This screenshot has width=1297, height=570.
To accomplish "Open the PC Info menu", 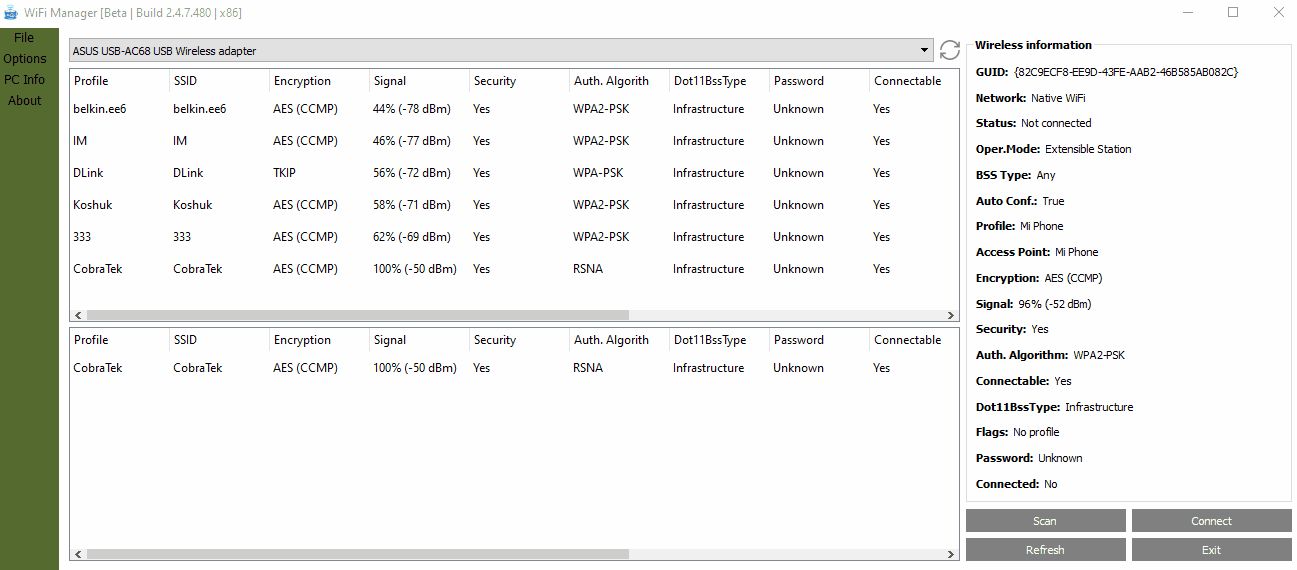I will [25, 80].
